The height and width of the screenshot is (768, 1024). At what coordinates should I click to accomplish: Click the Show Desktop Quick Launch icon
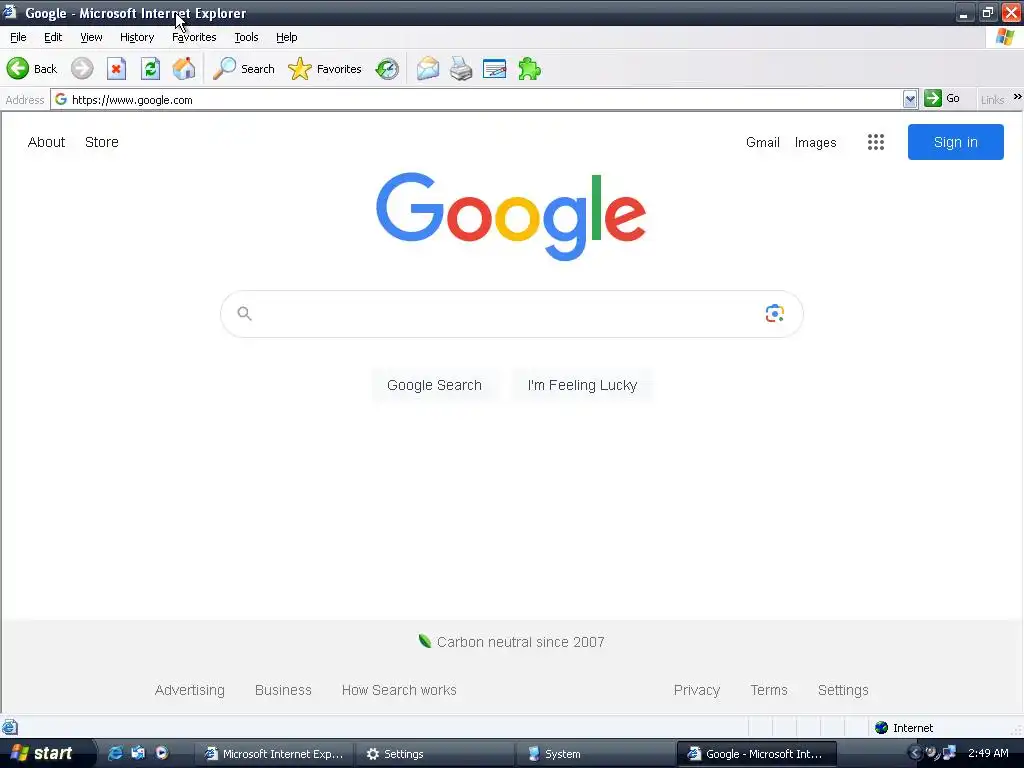tap(138, 753)
